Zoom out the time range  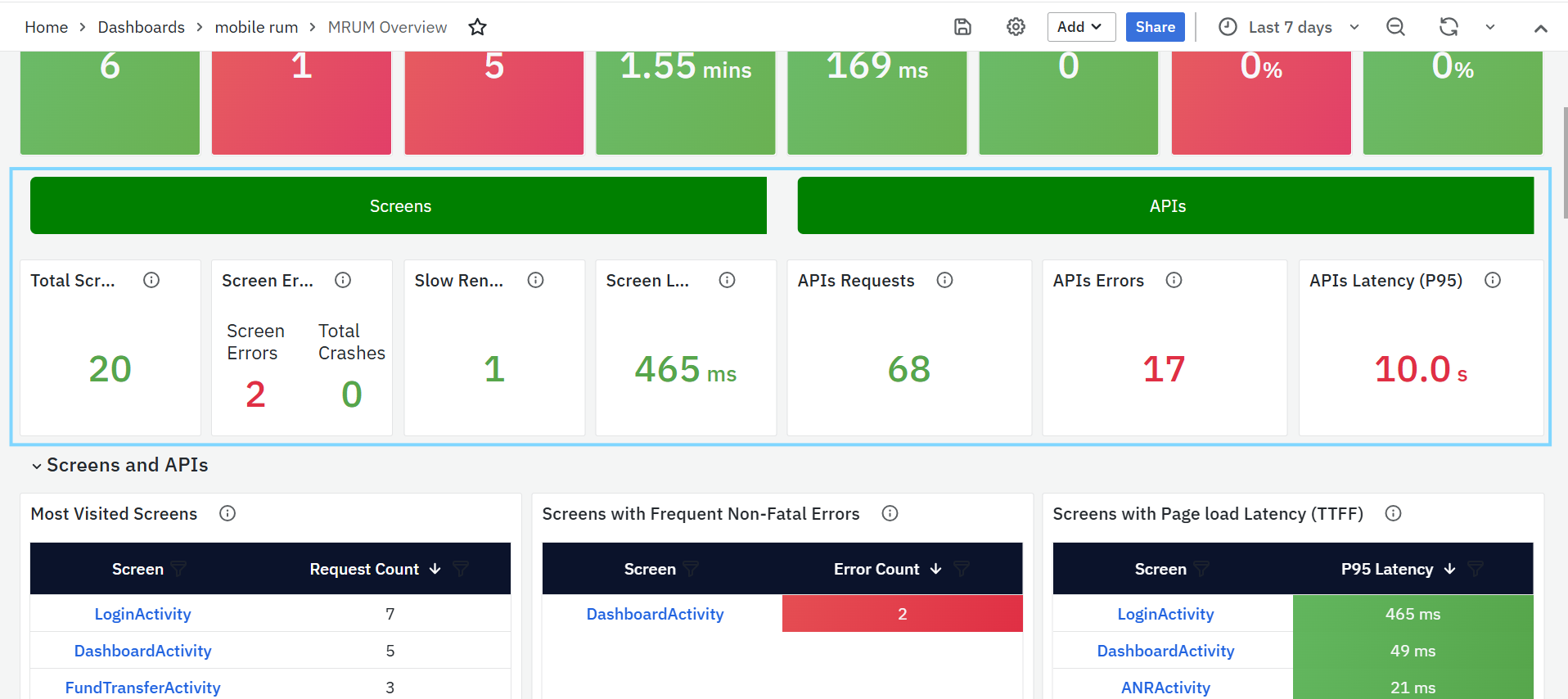1395,27
